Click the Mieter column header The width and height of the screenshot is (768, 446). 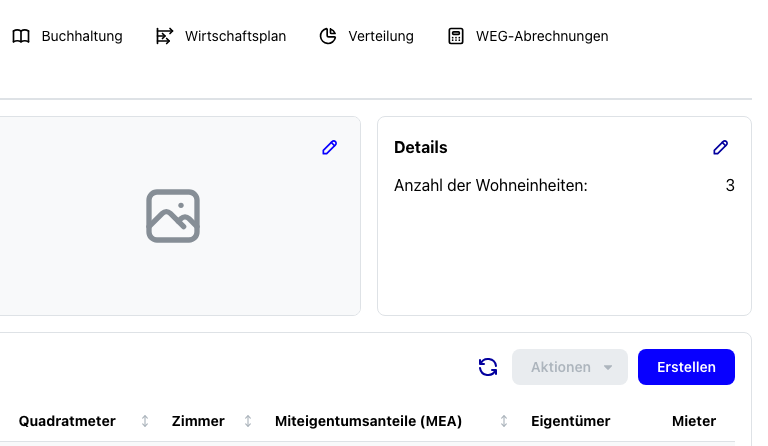(694, 421)
